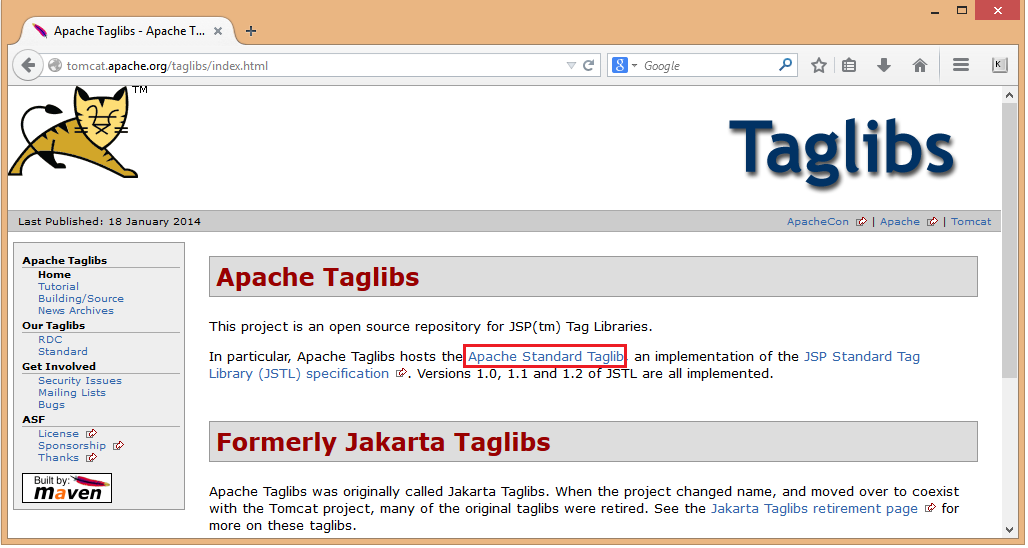Open a new tab with plus button
1028x548 pixels.
250,31
